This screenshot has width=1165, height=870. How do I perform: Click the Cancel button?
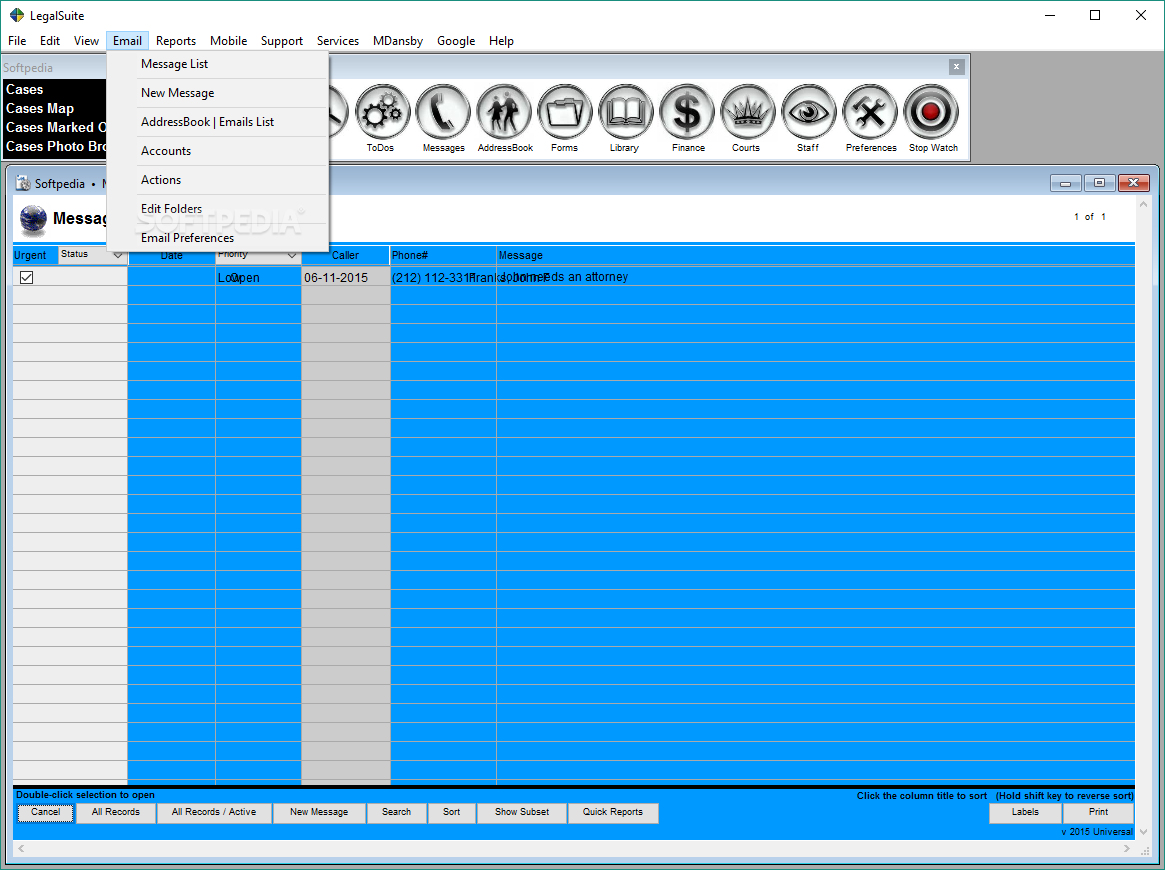pos(45,813)
